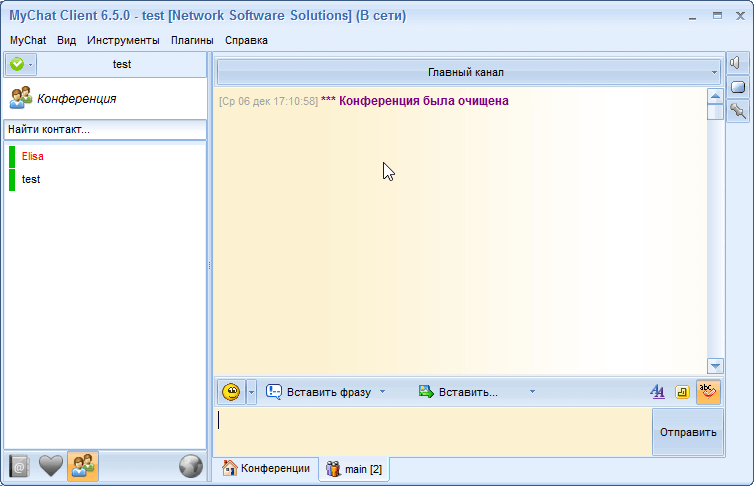Click the pin icon on right sidebar
This screenshot has height=486, width=754.
pos(738,110)
